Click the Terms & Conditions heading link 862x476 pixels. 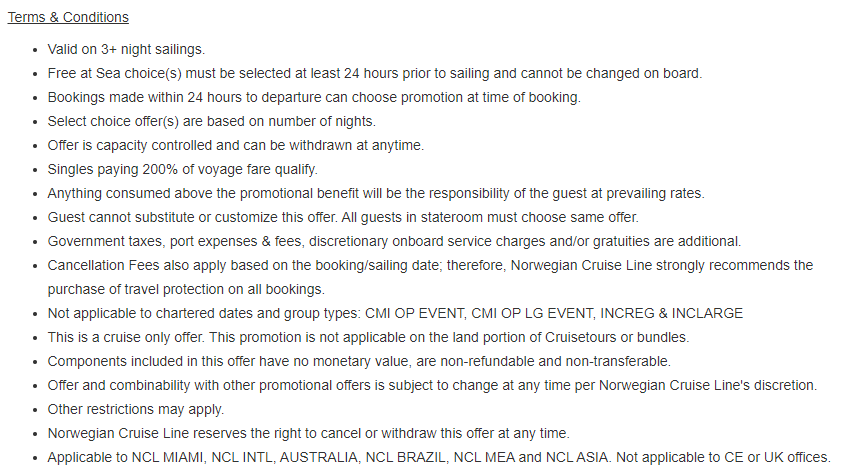point(68,18)
